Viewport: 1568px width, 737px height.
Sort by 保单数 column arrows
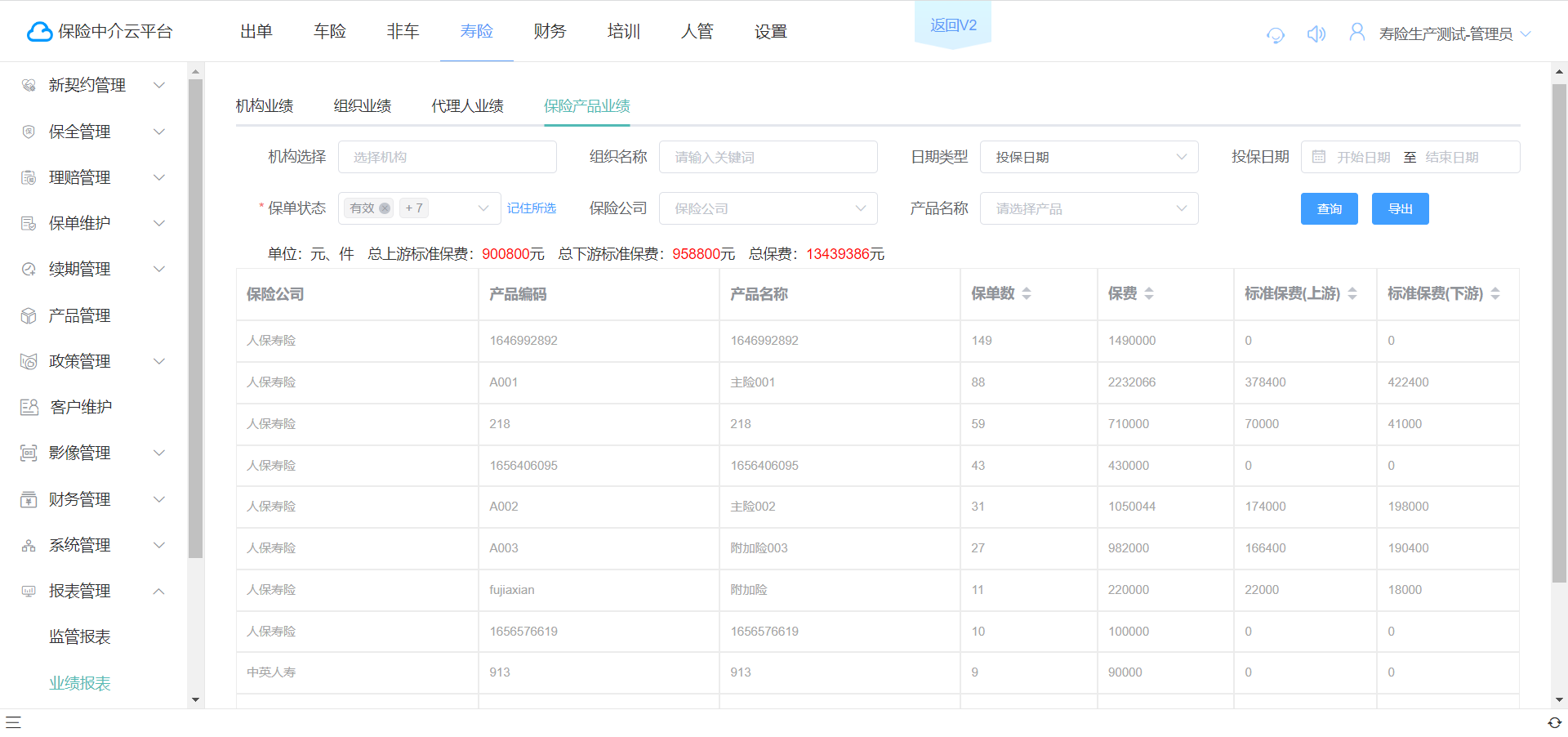click(x=1027, y=293)
